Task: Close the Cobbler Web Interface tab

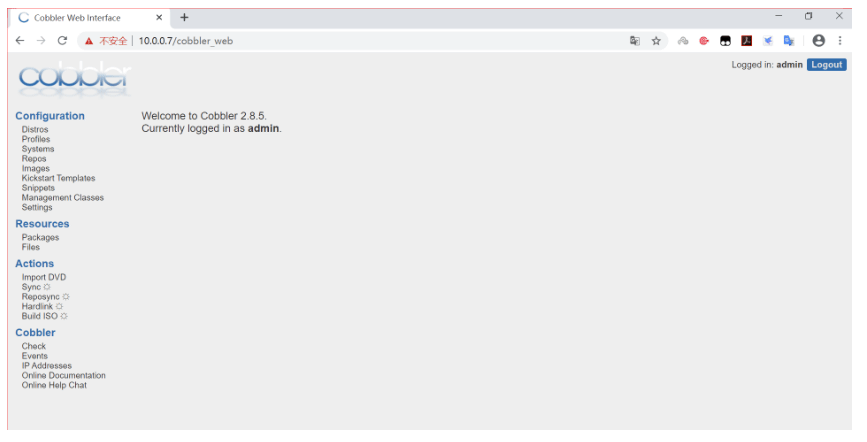Action: [159, 18]
